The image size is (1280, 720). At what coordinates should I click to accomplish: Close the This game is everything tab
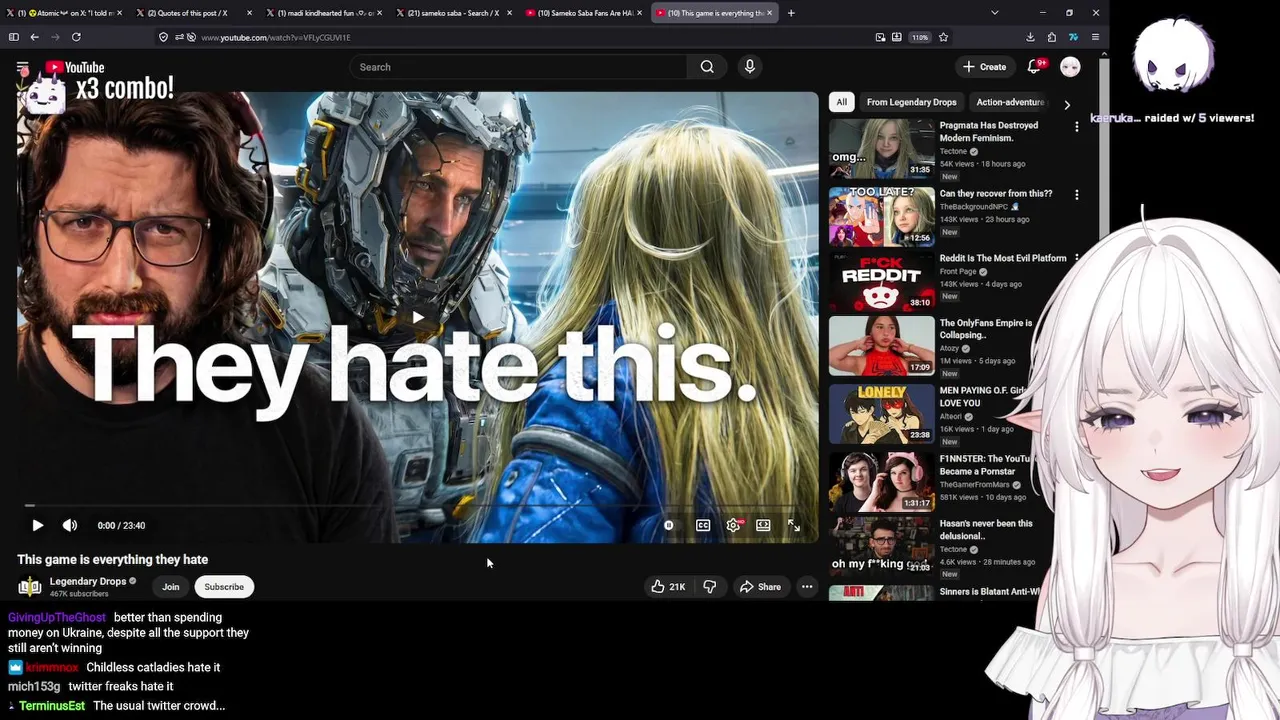pyautogui.click(x=769, y=13)
